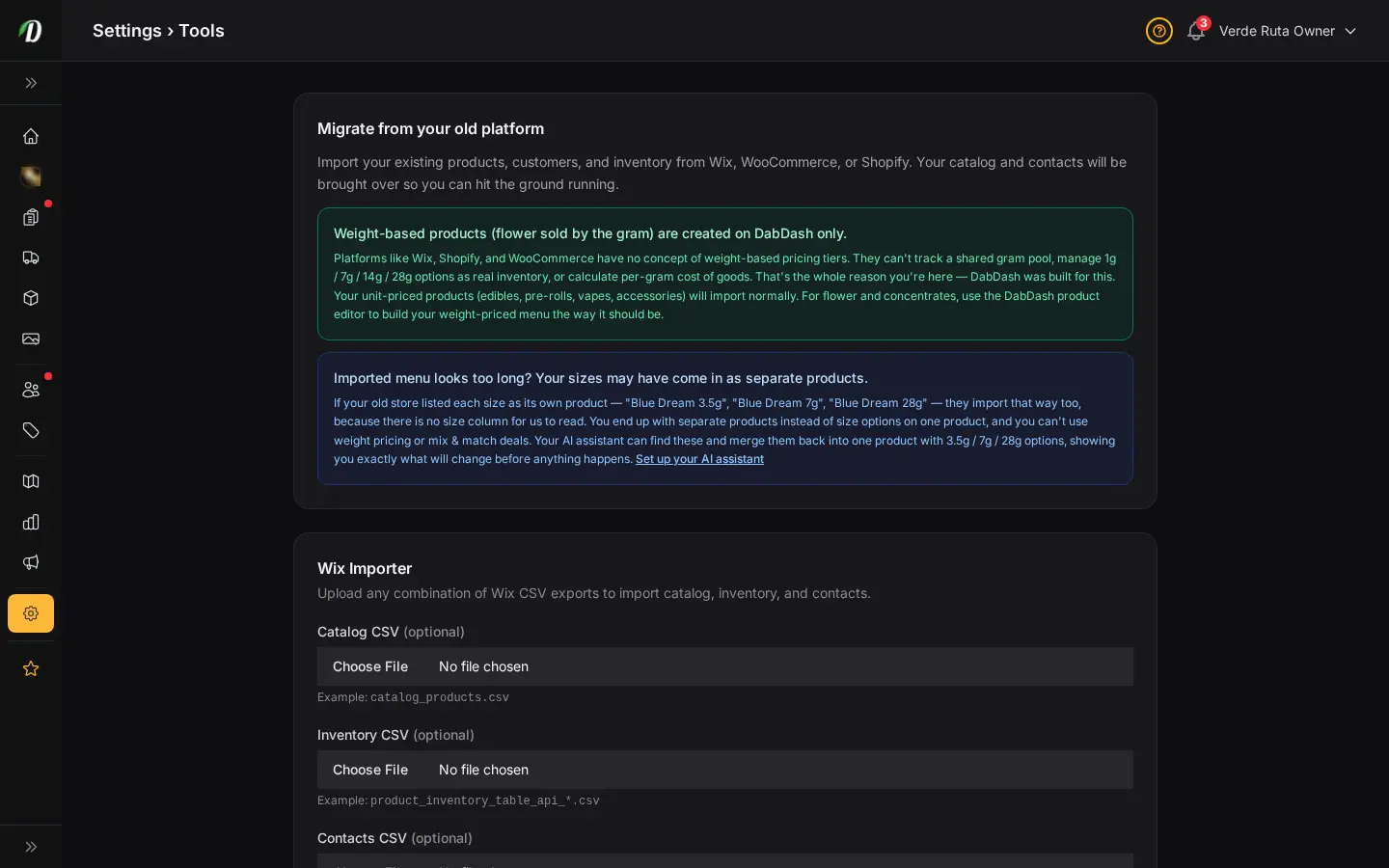The image size is (1389, 868).
Task: Click the 'Wix Importer' heading
Action: (365, 568)
